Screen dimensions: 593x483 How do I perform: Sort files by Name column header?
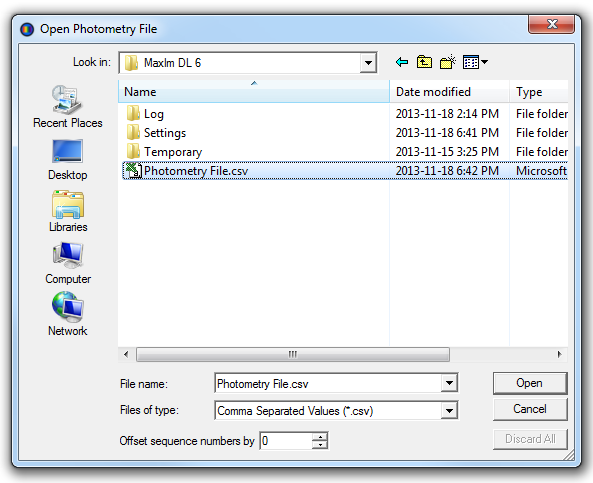click(x=254, y=92)
